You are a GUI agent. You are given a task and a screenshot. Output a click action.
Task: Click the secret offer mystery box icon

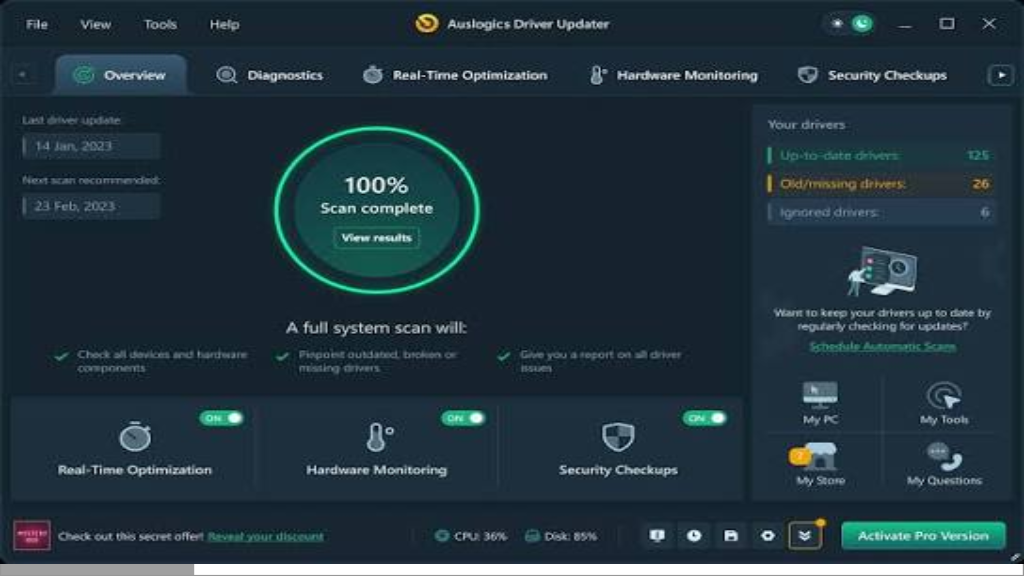pyautogui.click(x=31, y=536)
